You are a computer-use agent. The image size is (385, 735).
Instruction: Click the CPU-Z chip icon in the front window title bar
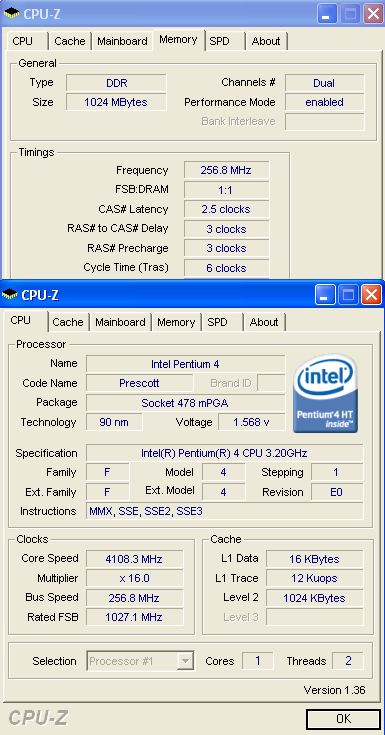pyautogui.click(x=9, y=294)
